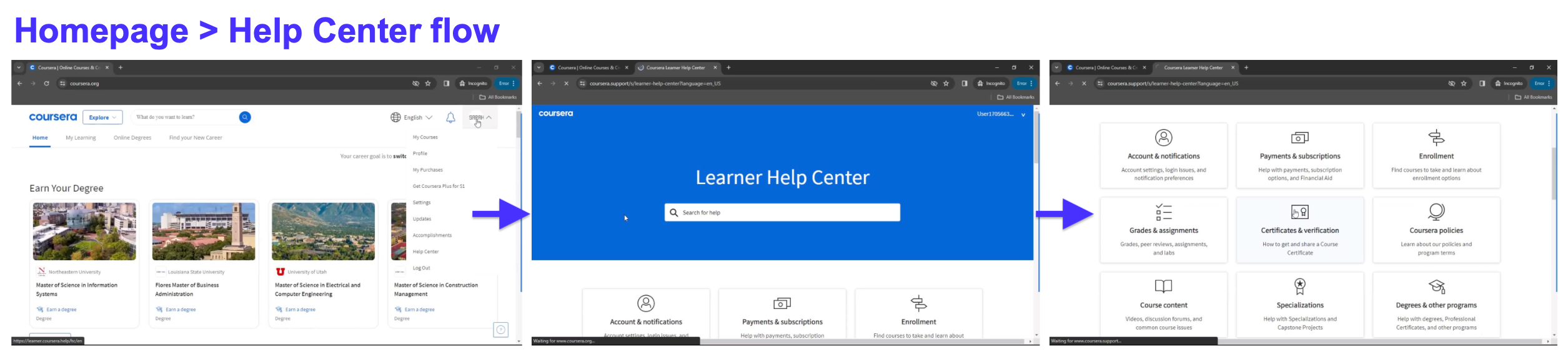Click the Course content open-book icon
Viewport: 1568px width, 362px height.
(1163, 286)
